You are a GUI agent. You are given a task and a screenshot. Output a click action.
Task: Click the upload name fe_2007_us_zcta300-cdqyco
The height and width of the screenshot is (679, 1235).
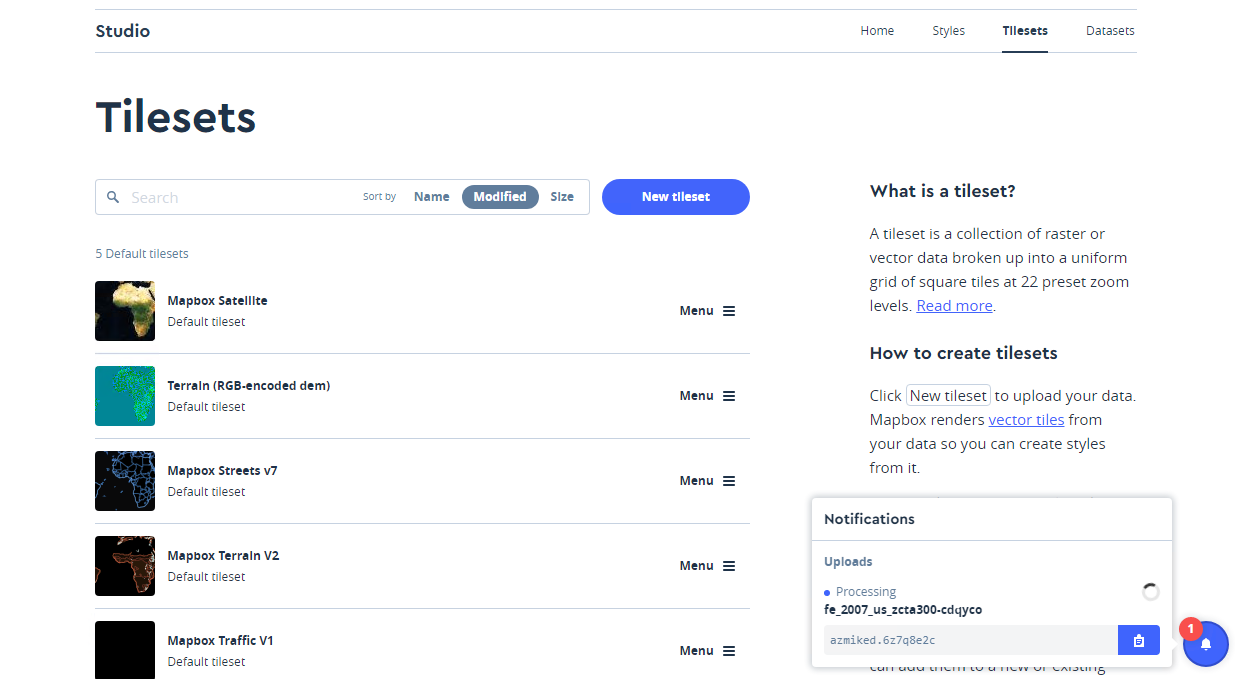903,610
